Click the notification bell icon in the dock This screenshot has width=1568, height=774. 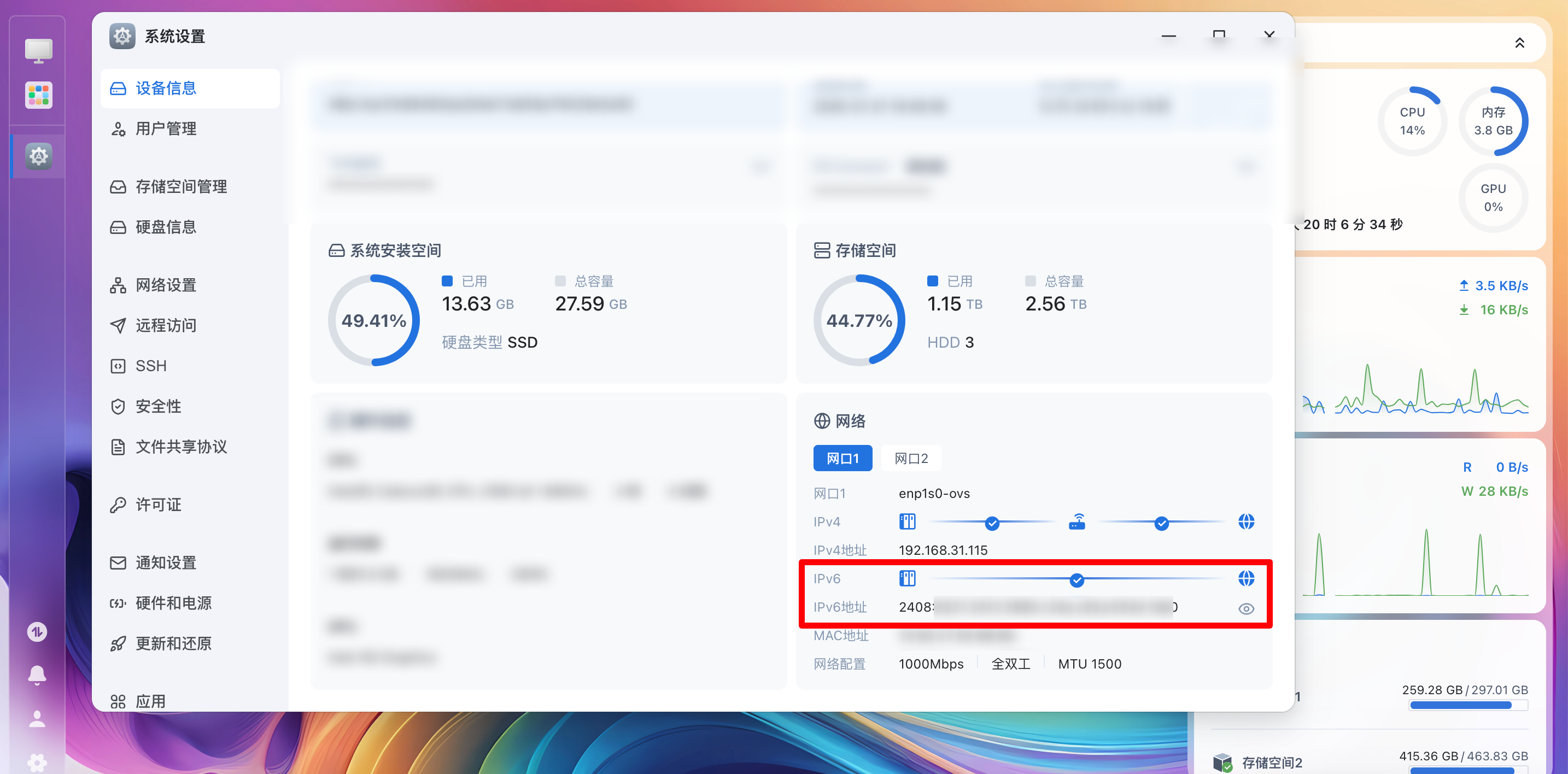37,675
